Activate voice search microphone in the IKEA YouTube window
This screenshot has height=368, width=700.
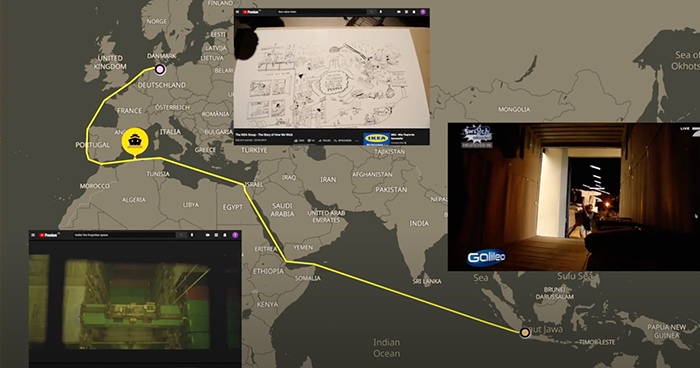[x=381, y=12]
